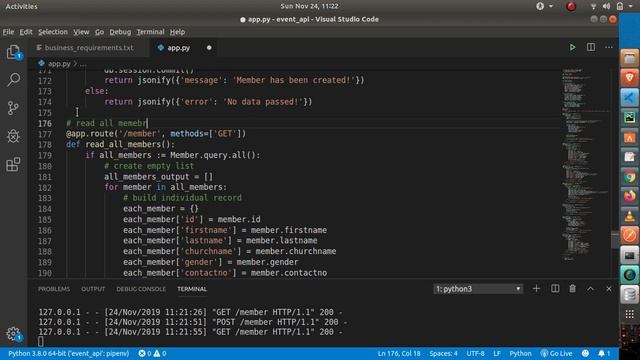The image size is (640, 360).
Task: Open the Debug view bug icon
Action: pyautogui.click(x=13, y=136)
